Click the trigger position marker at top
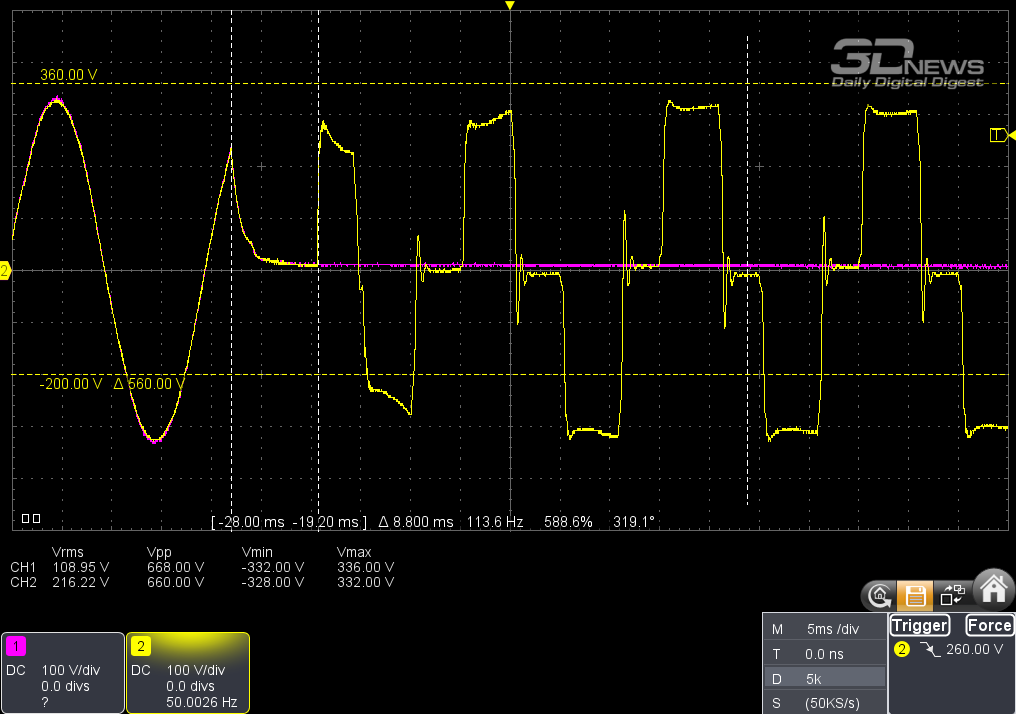The width and height of the screenshot is (1016, 714). 510,6
